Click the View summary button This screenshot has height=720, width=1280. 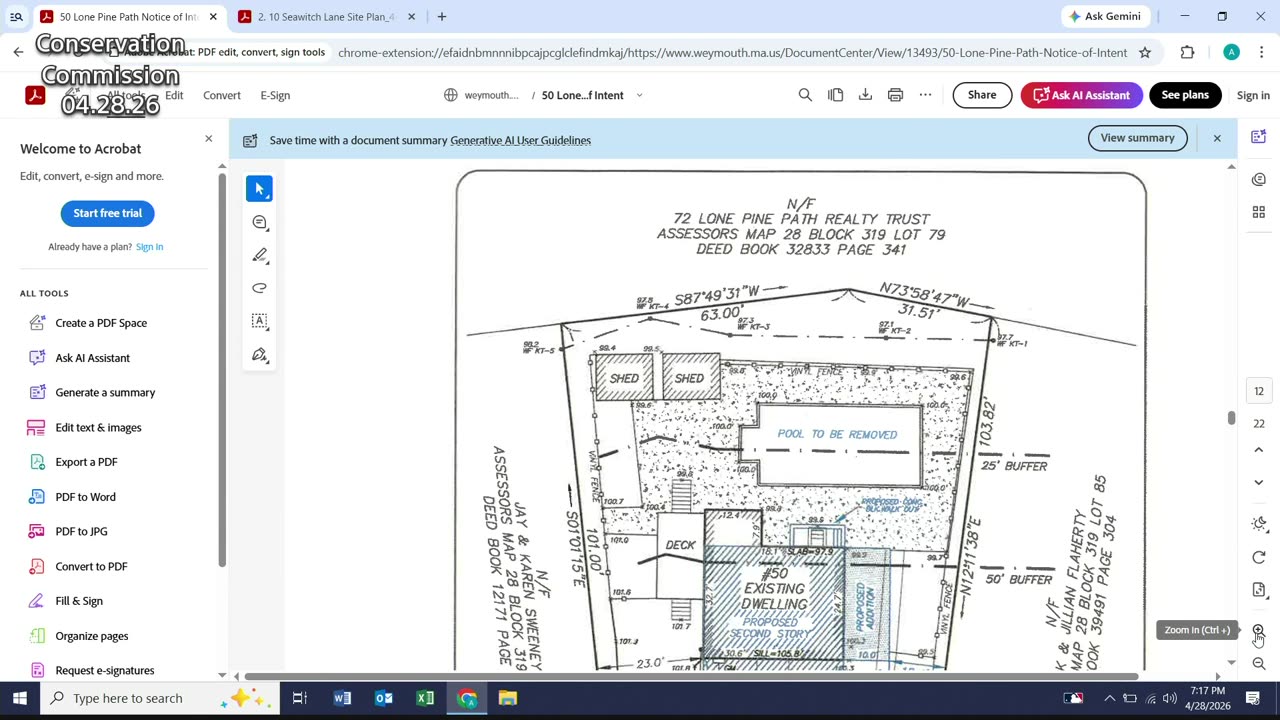pyautogui.click(x=1137, y=138)
